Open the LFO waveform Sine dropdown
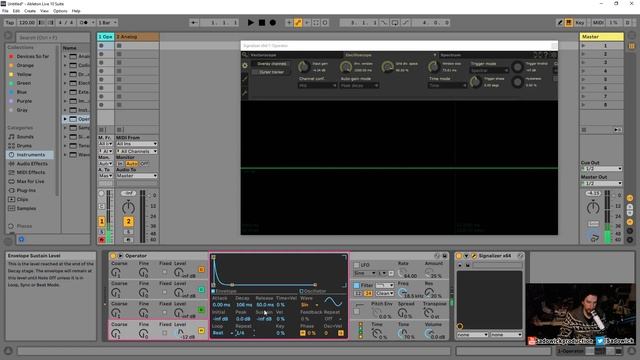 364,273
